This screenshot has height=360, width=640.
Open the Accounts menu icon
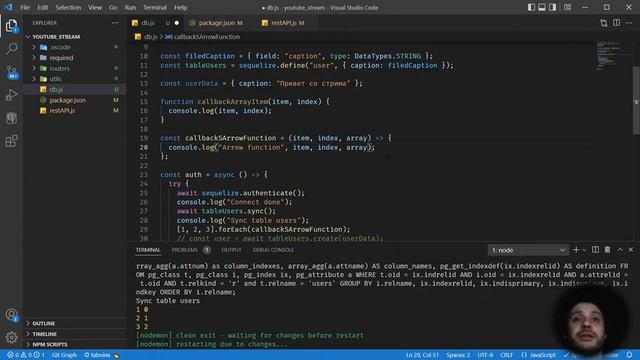11,315
